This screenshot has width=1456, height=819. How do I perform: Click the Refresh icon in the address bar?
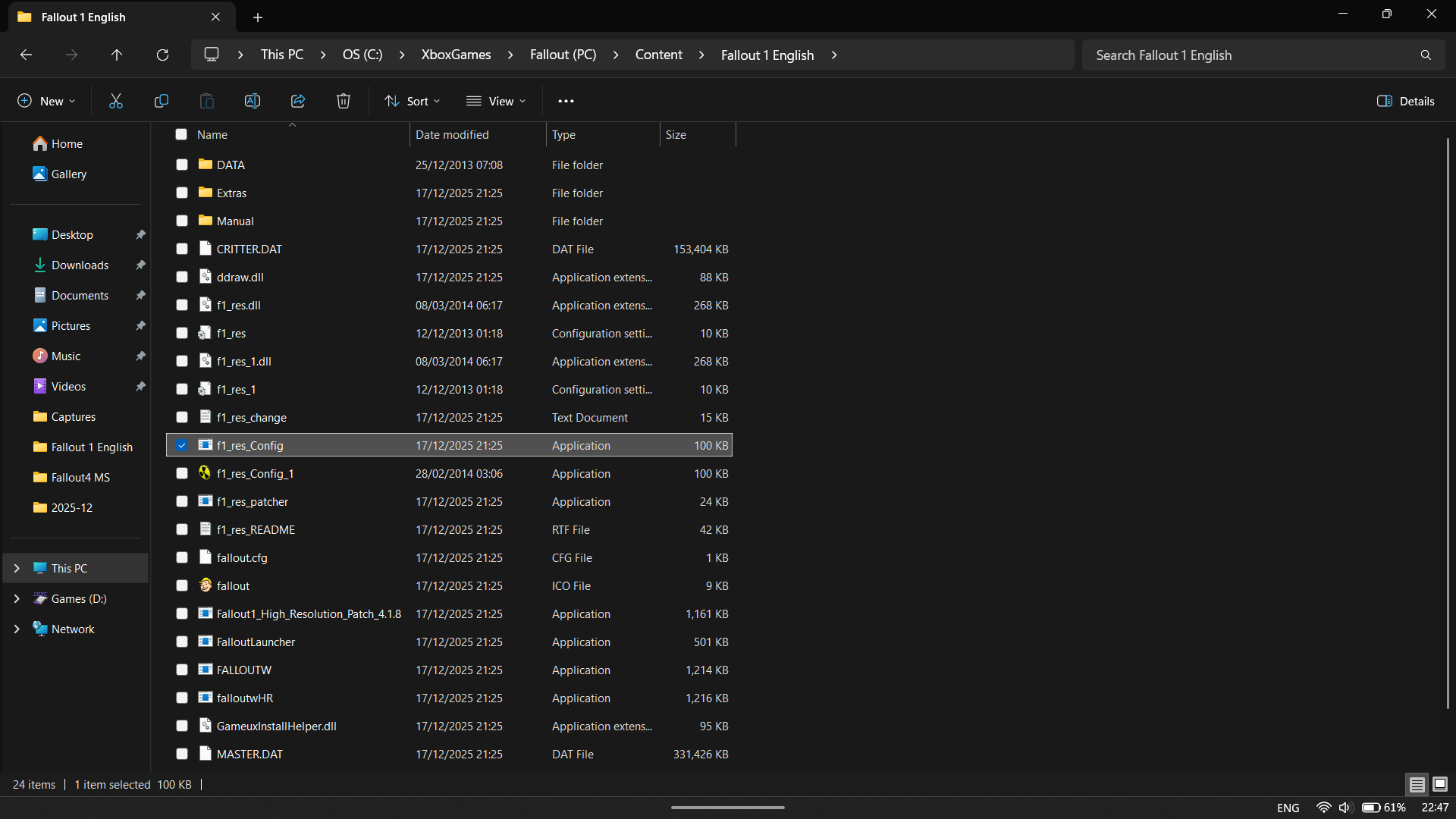click(162, 55)
